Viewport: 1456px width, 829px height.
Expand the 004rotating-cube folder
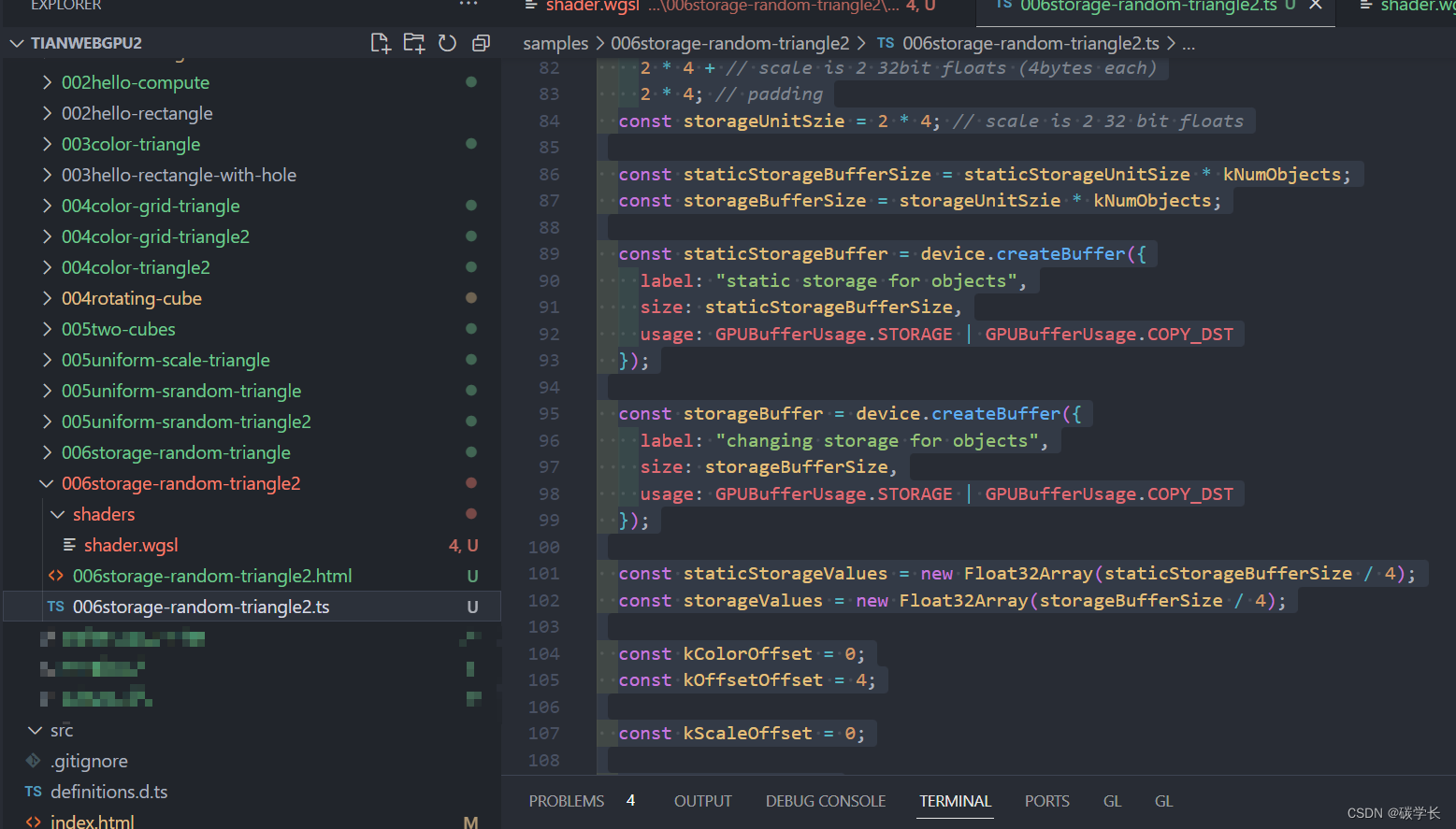pyautogui.click(x=47, y=298)
